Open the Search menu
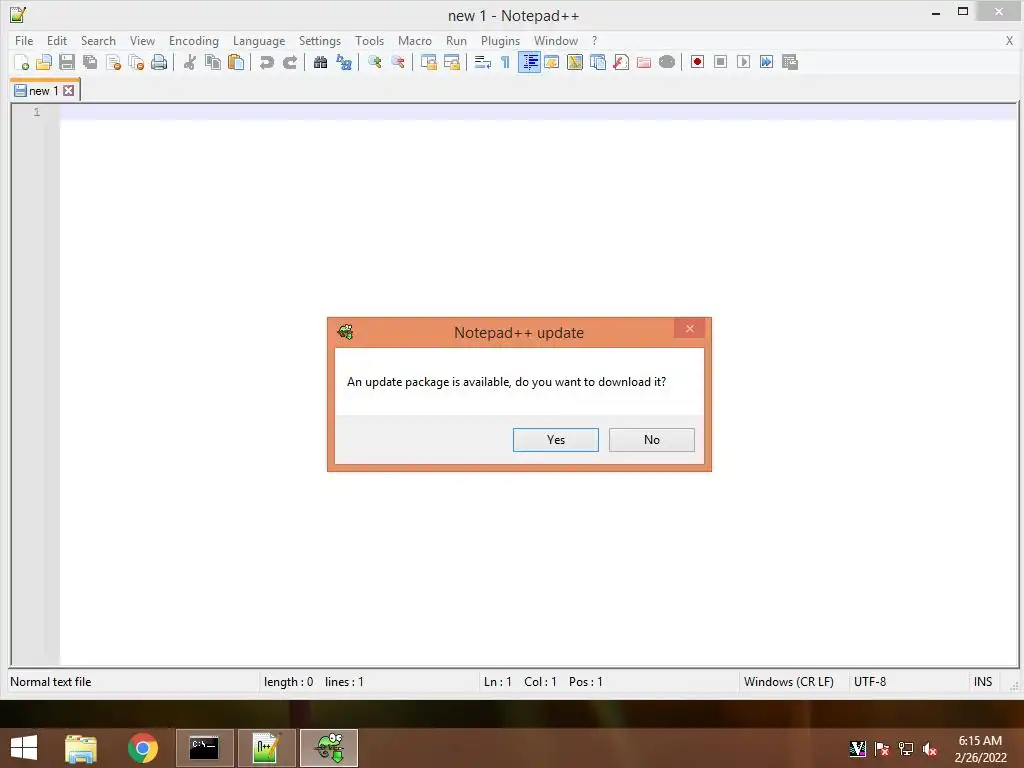 click(x=98, y=40)
